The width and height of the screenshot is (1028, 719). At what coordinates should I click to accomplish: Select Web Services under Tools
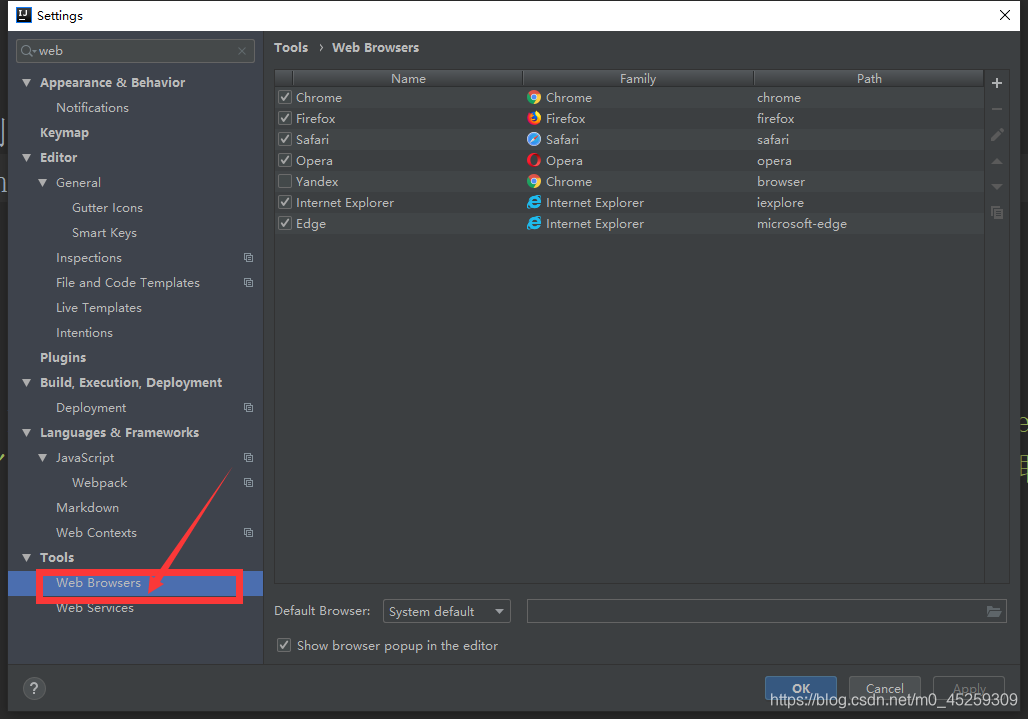pos(95,608)
